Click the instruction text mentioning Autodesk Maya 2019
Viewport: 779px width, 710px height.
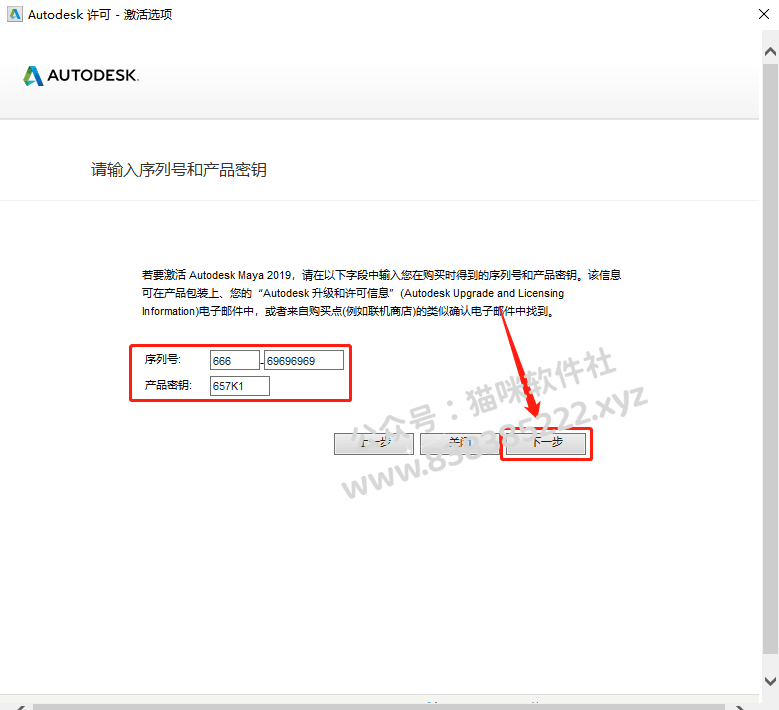pos(381,293)
